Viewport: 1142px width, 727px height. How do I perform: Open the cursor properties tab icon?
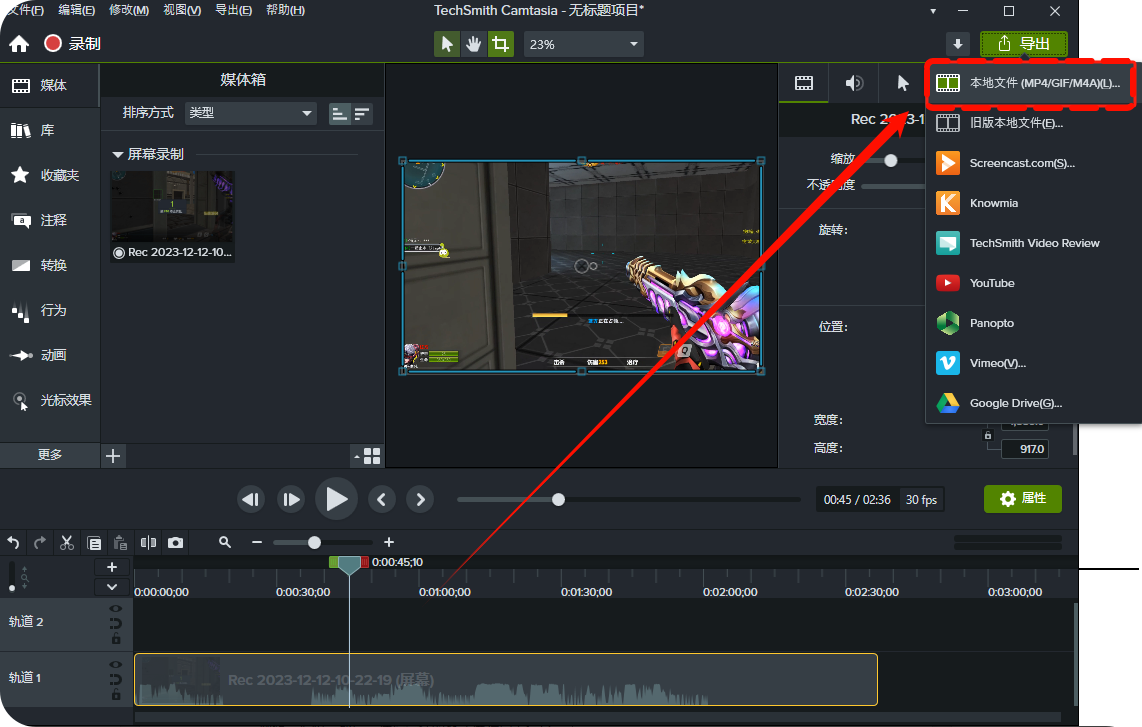902,83
